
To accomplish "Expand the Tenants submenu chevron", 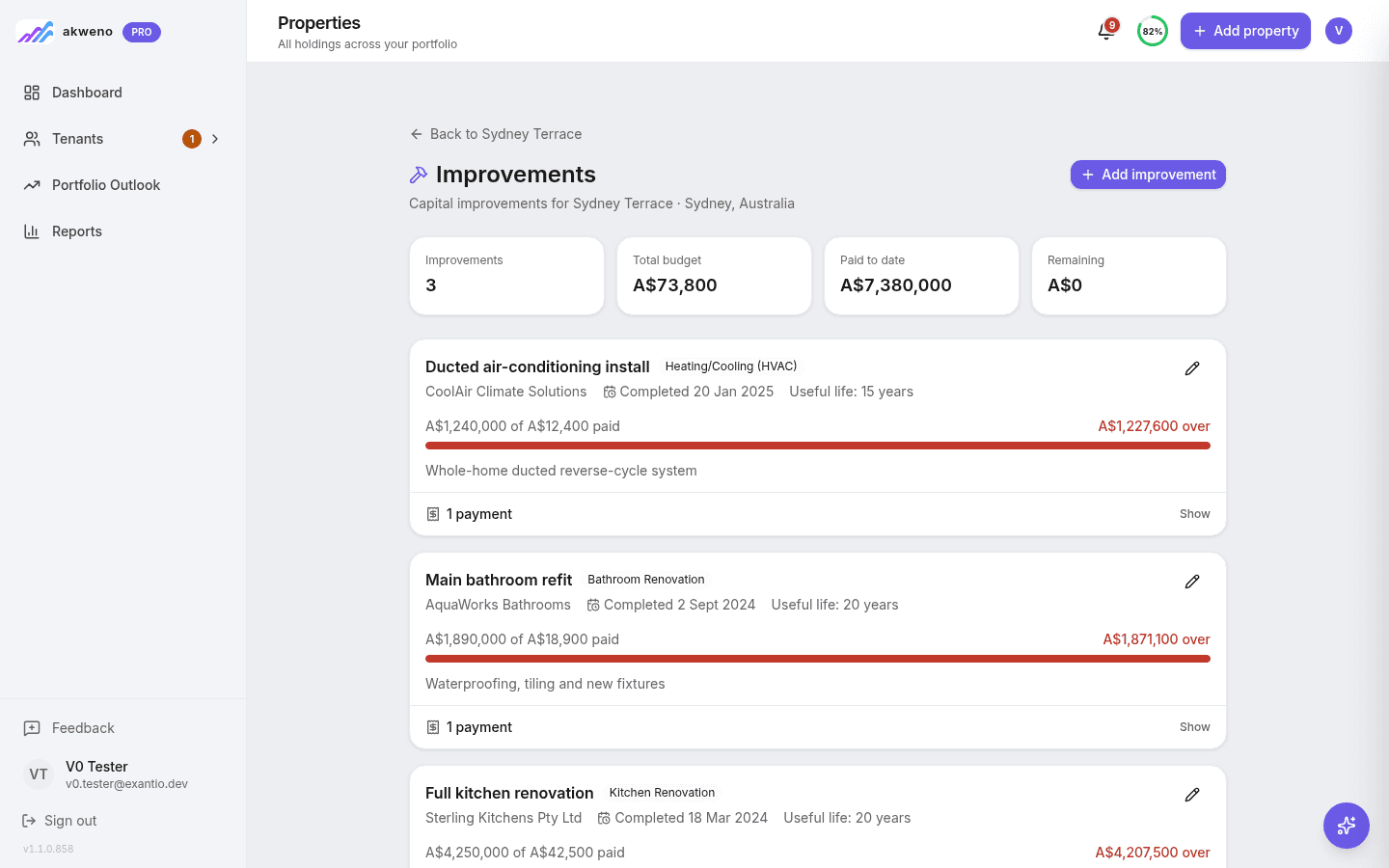I will click(215, 139).
